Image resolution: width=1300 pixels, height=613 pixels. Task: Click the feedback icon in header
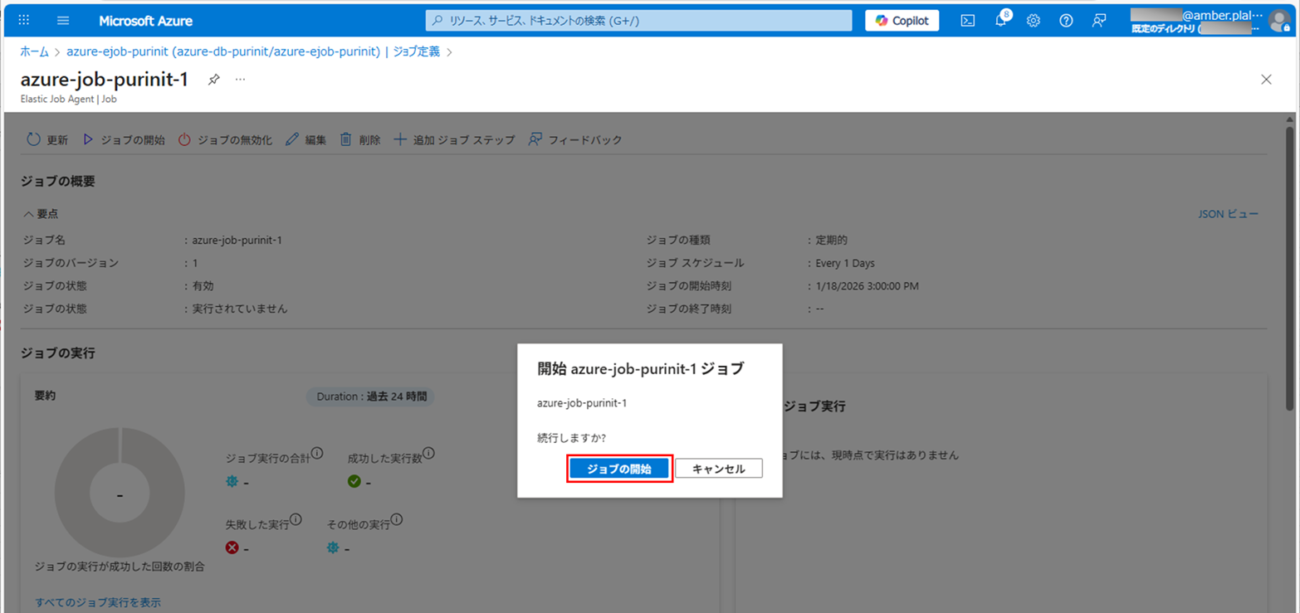pos(1099,20)
